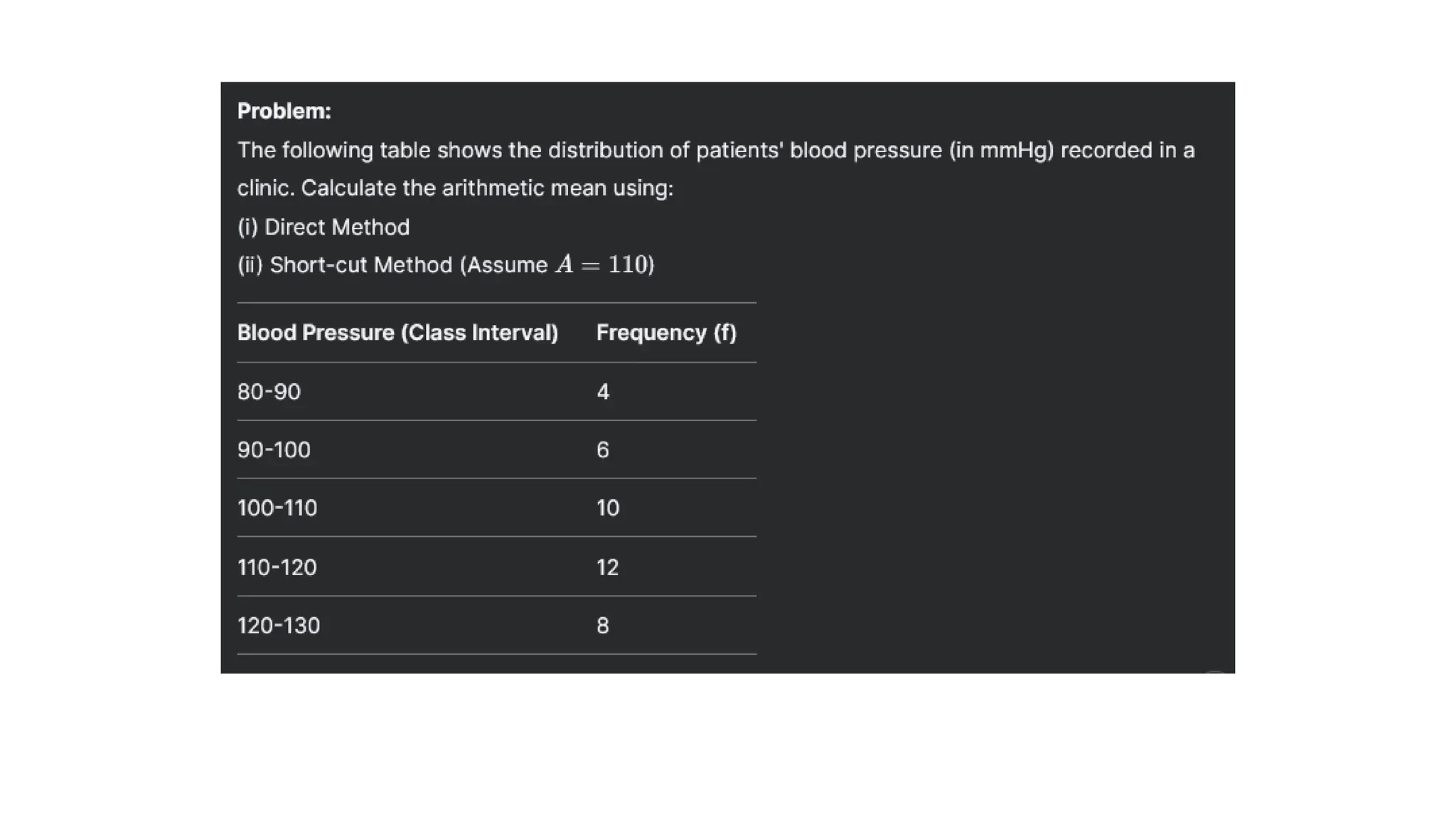The image size is (1456, 819).
Task: Select the 90-100 class interval cell
Action: 274,450
